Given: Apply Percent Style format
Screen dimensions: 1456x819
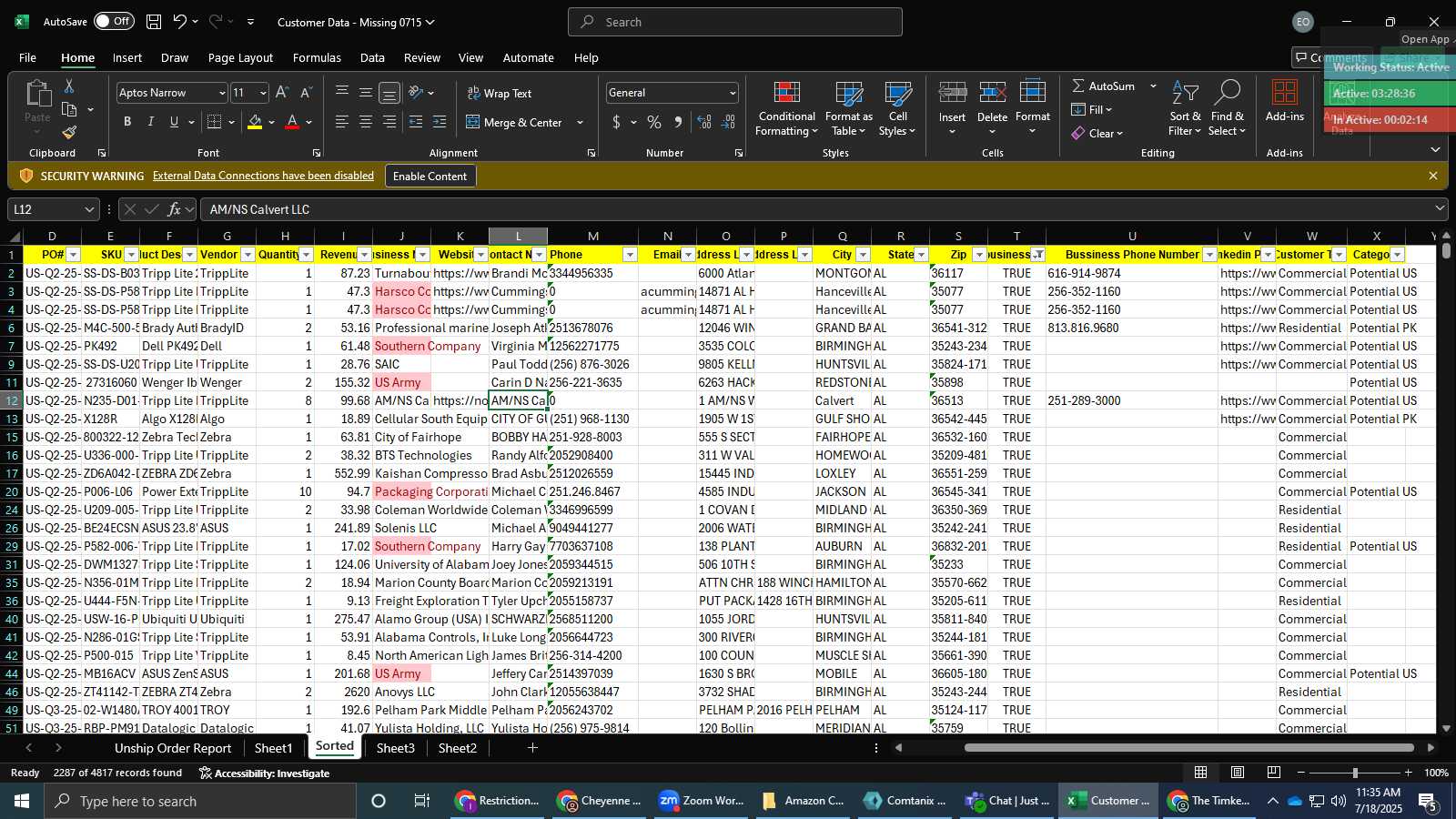Looking at the screenshot, I should (x=654, y=122).
